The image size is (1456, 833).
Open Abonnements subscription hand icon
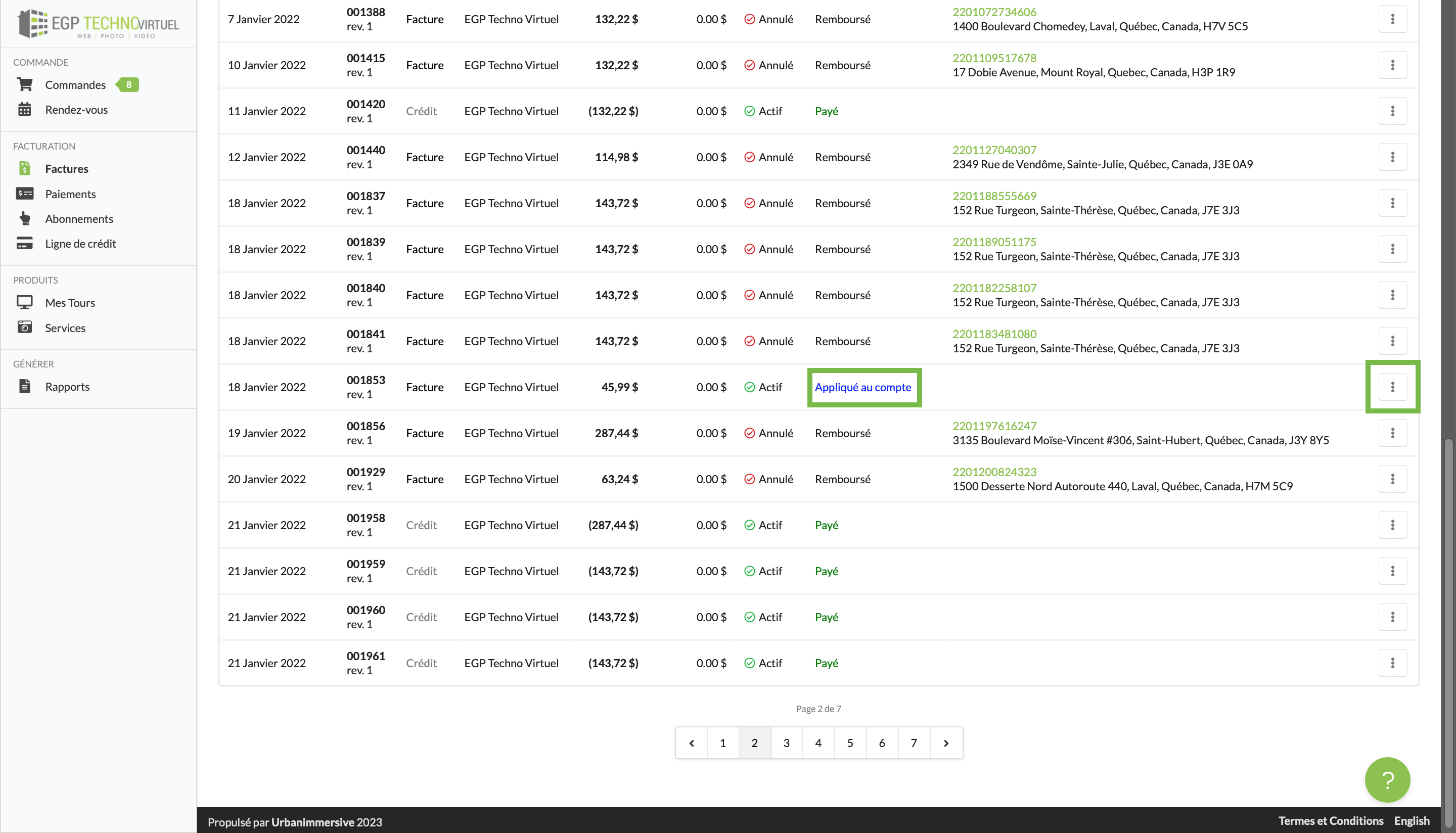coord(25,218)
